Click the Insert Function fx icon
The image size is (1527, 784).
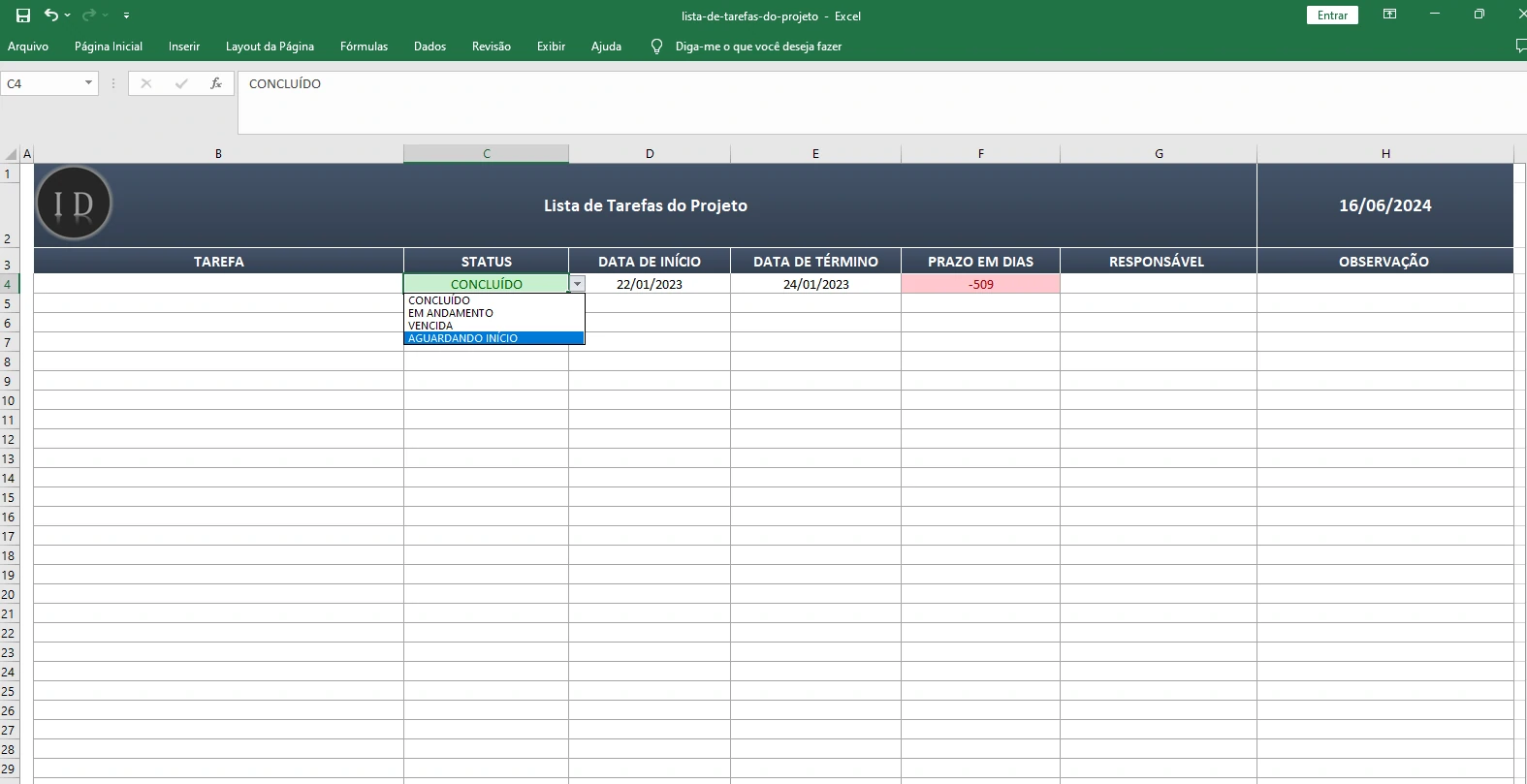[216, 84]
